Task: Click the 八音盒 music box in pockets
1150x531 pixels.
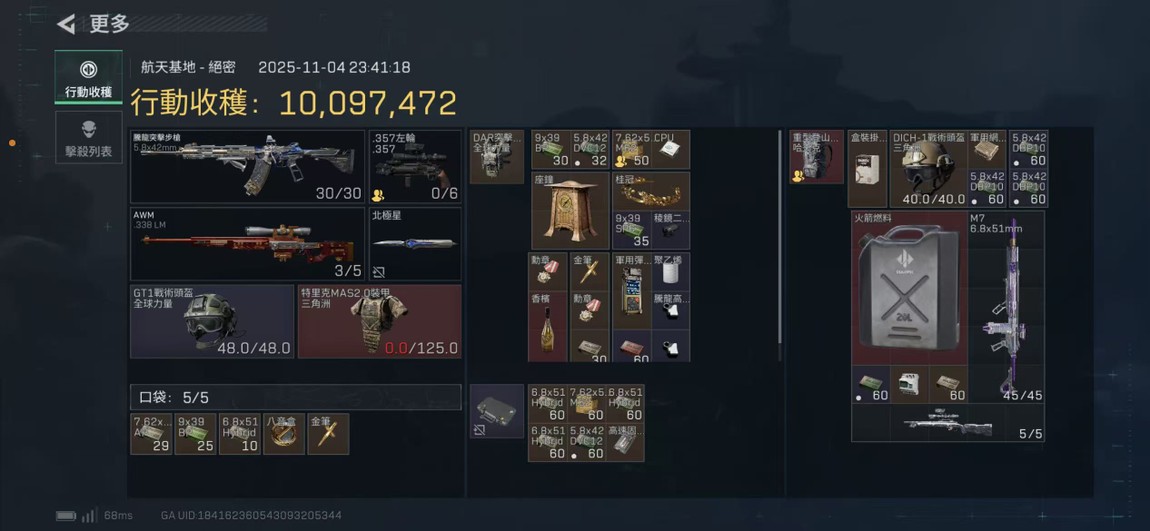Action: coord(284,434)
